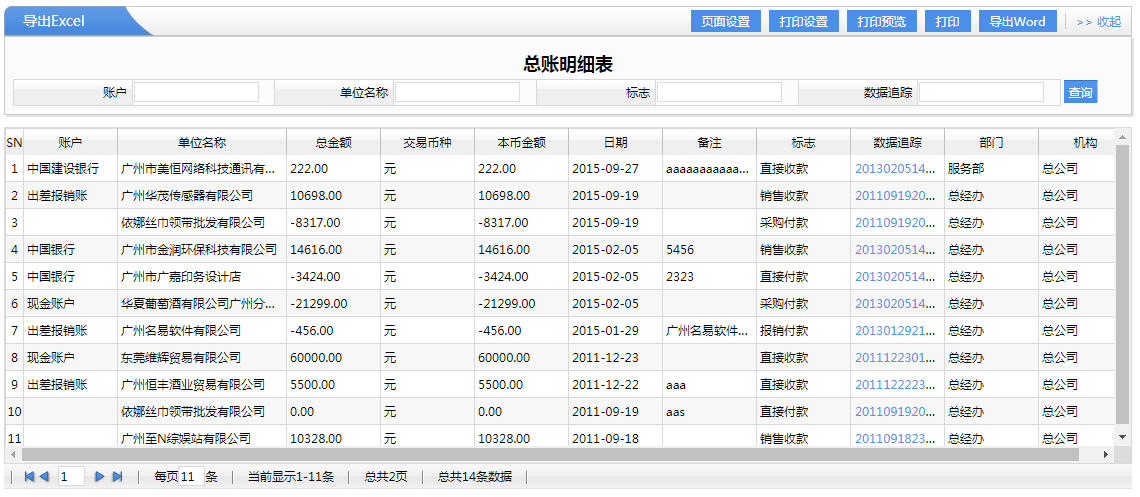Go to previous page arrow icon
The height and width of the screenshot is (497, 1140).
pyautogui.click(x=45, y=477)
